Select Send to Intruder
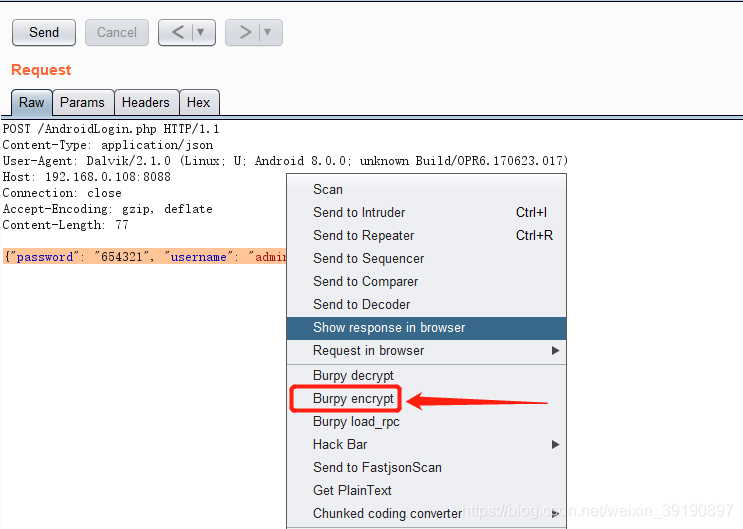This screenshot has width=743, height=529. pyautogui.click(x=426, y=212)
